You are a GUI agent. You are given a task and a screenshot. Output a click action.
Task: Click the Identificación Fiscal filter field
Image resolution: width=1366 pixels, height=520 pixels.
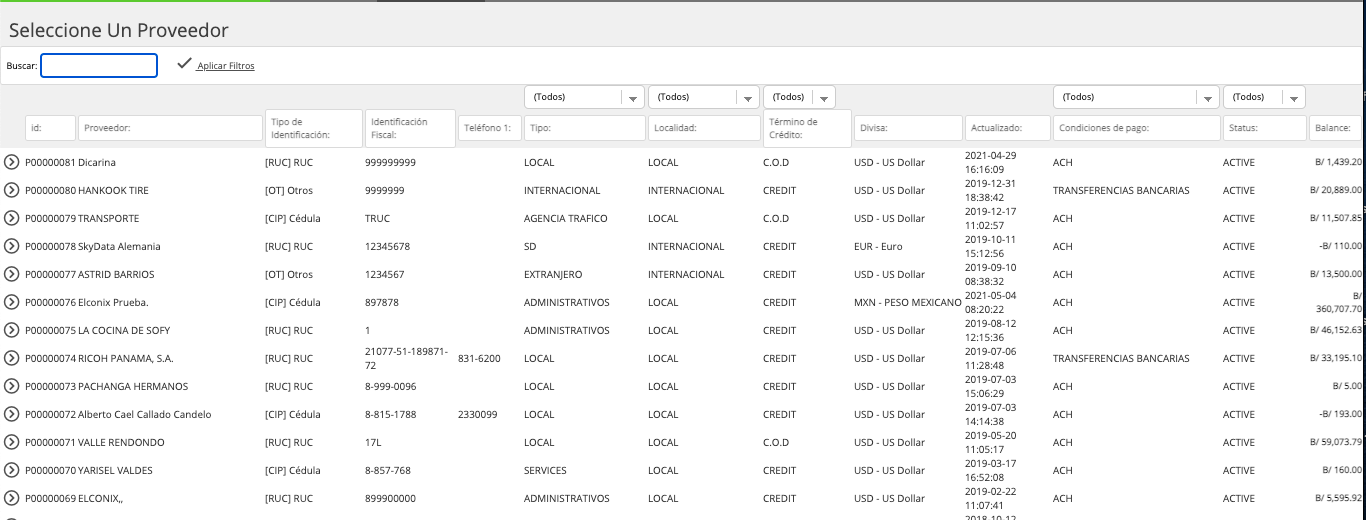click(409, 128)
